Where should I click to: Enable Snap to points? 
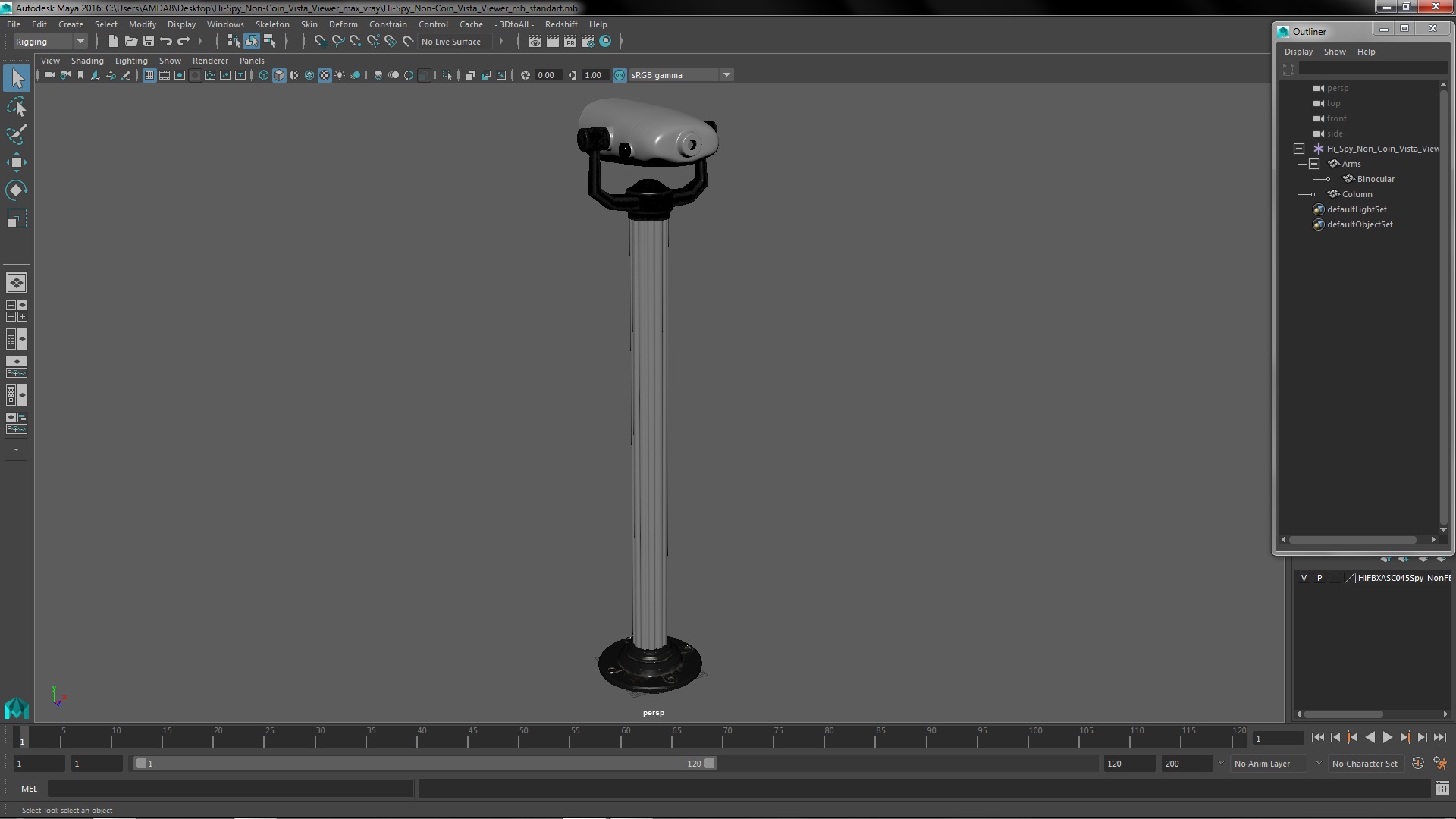pos(356,42)
